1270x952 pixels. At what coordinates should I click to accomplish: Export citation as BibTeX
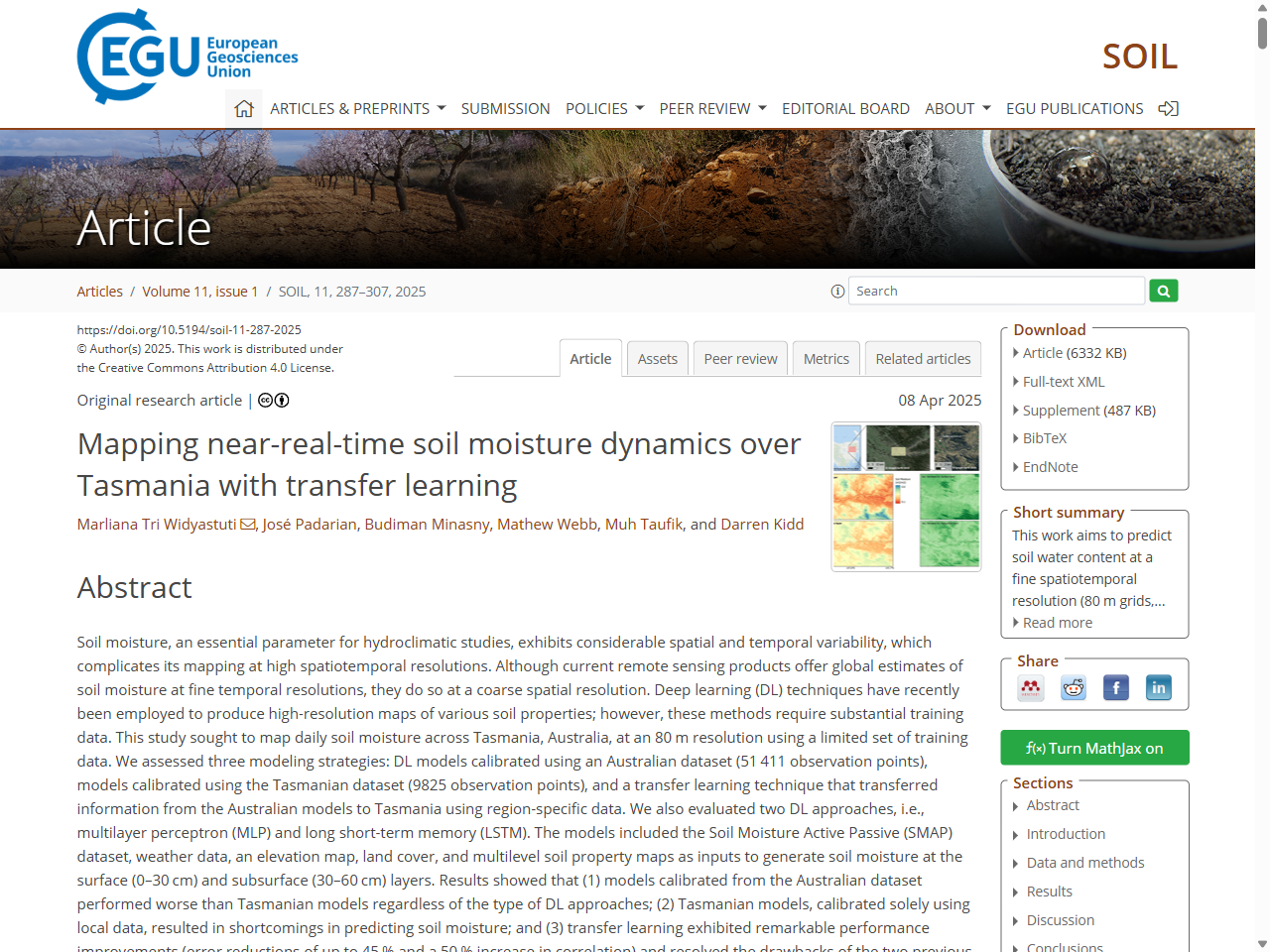pyautogui.click(x=1044, y=437)
